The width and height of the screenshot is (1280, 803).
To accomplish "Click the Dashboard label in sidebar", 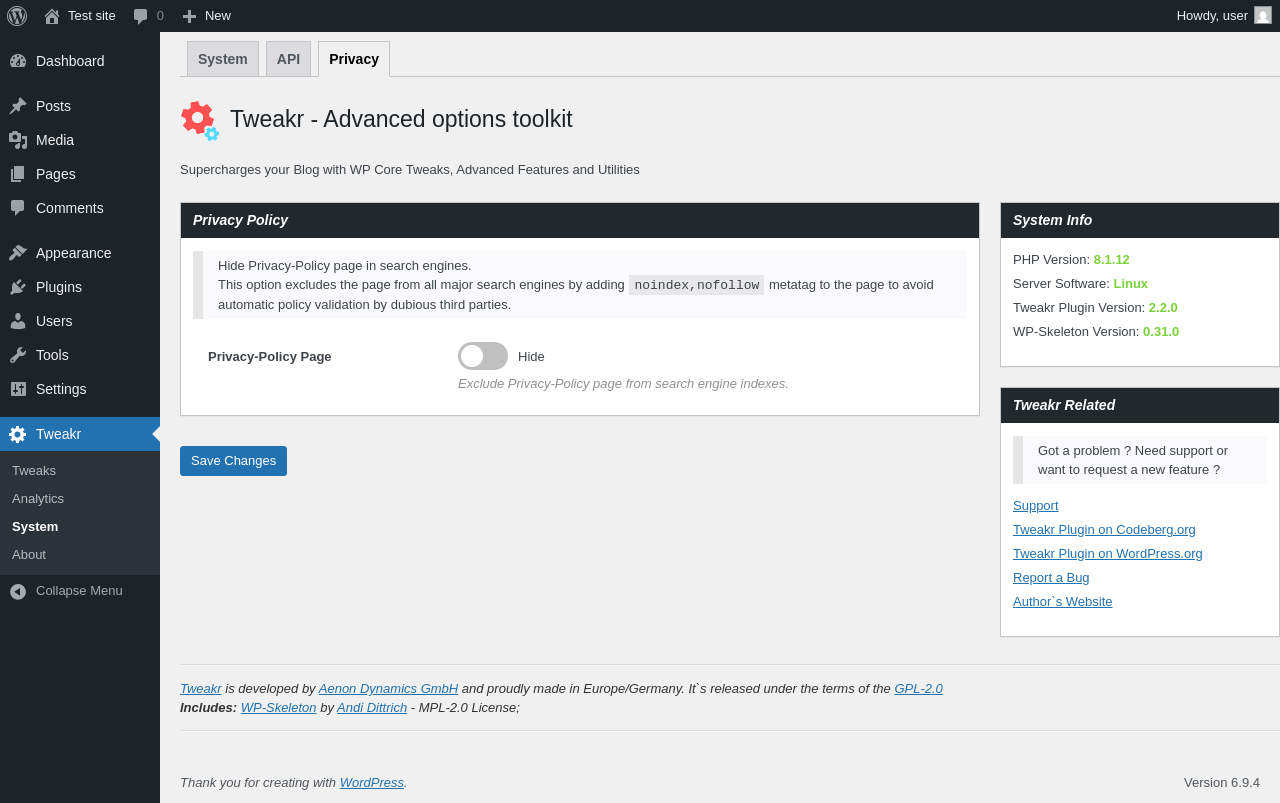I will [x=70, y=61].
